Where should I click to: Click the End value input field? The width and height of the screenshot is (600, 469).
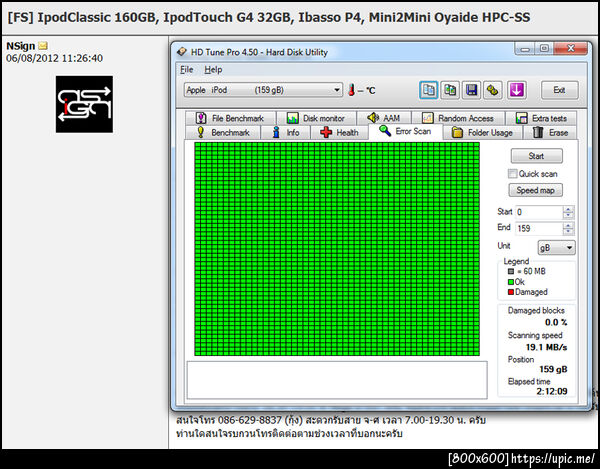pos(539,228)
